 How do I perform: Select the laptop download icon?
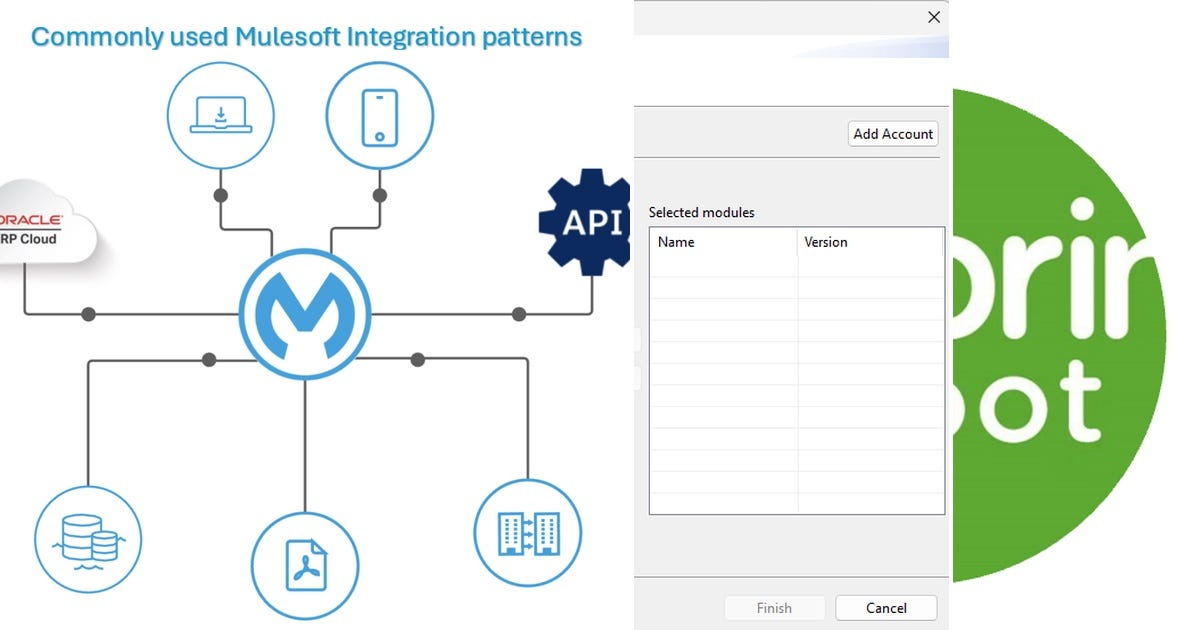point(220,113)
